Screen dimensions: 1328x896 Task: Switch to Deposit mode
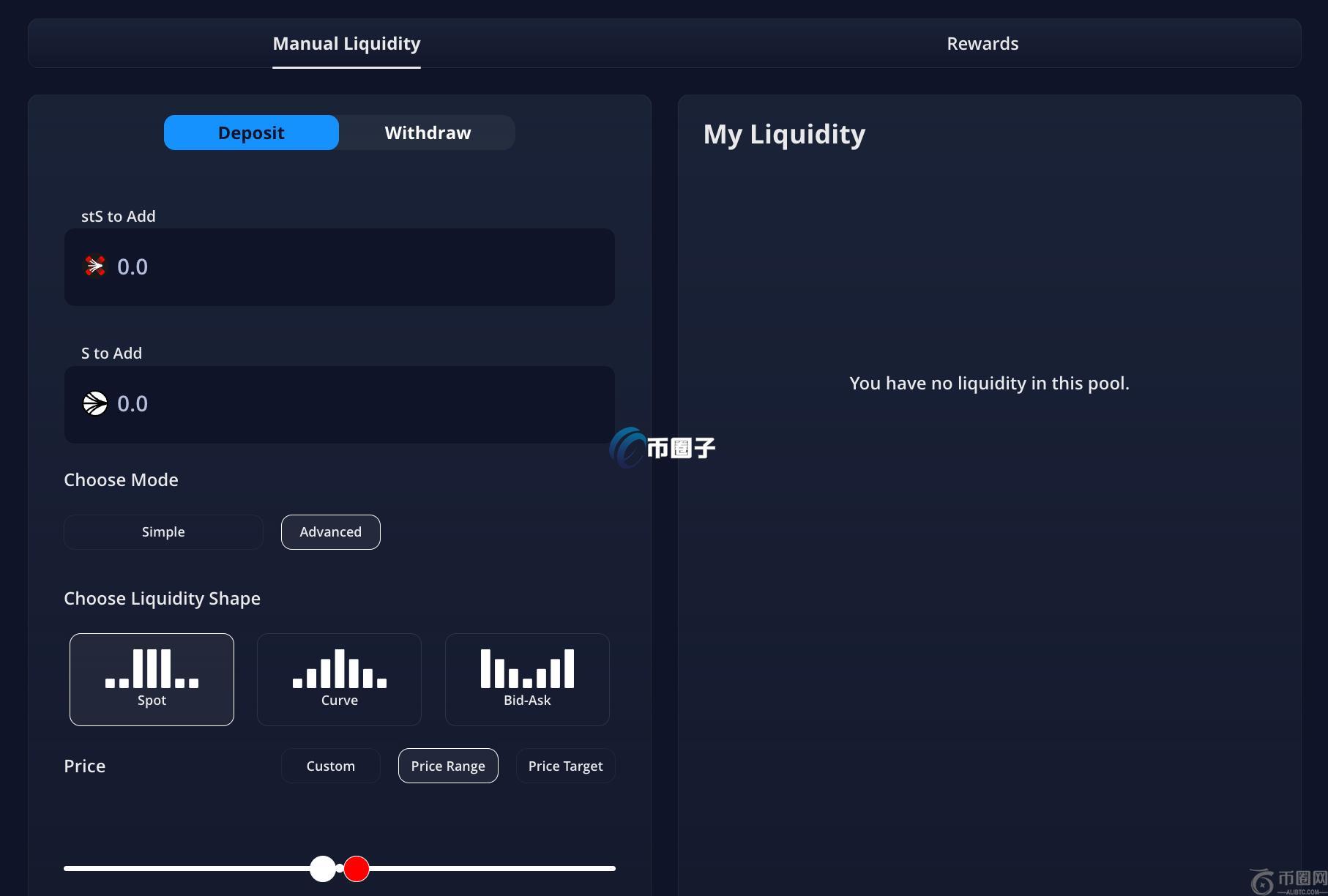(251, 132)
